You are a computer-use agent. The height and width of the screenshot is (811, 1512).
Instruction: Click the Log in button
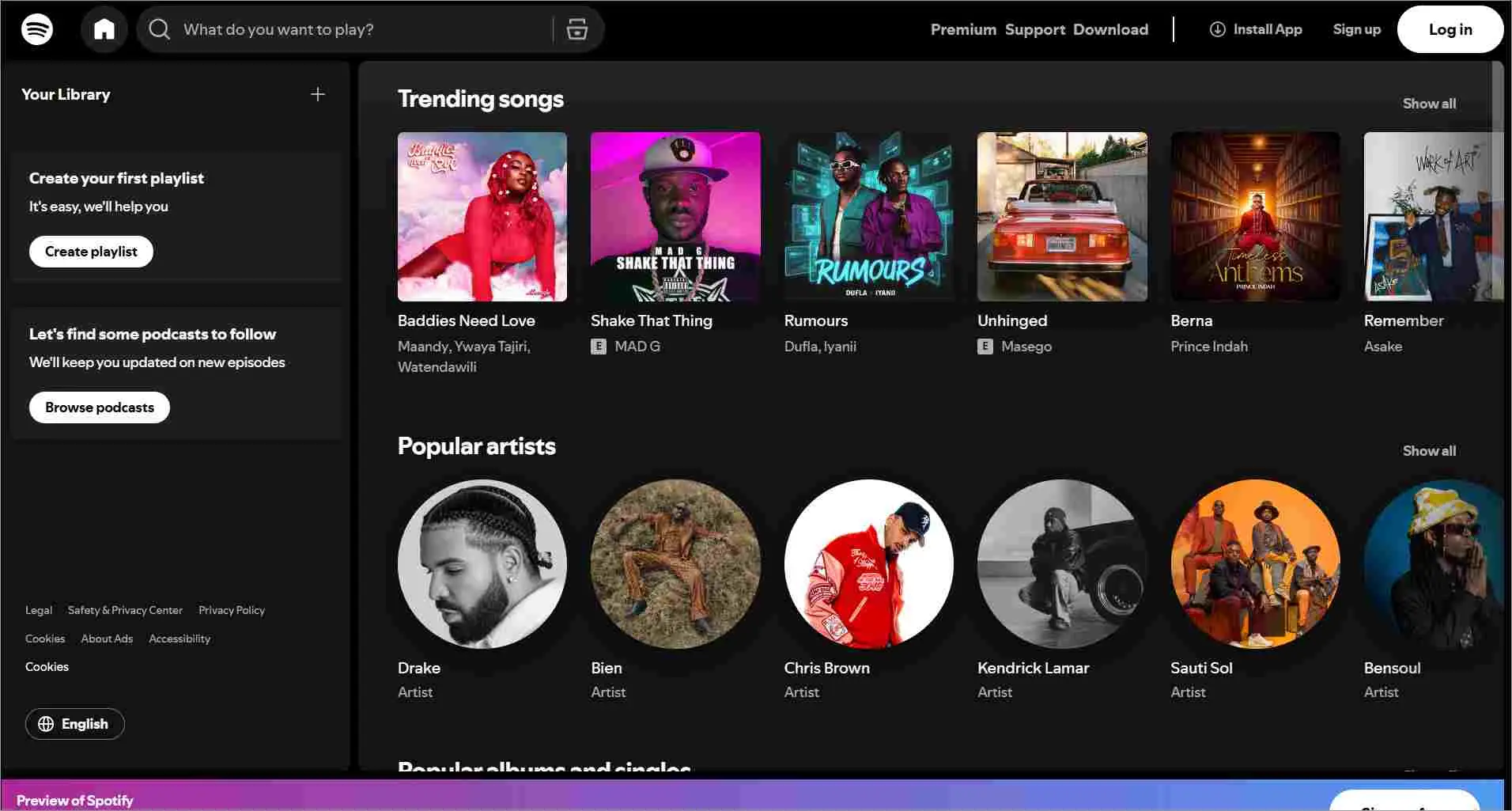pos(1450,28)
